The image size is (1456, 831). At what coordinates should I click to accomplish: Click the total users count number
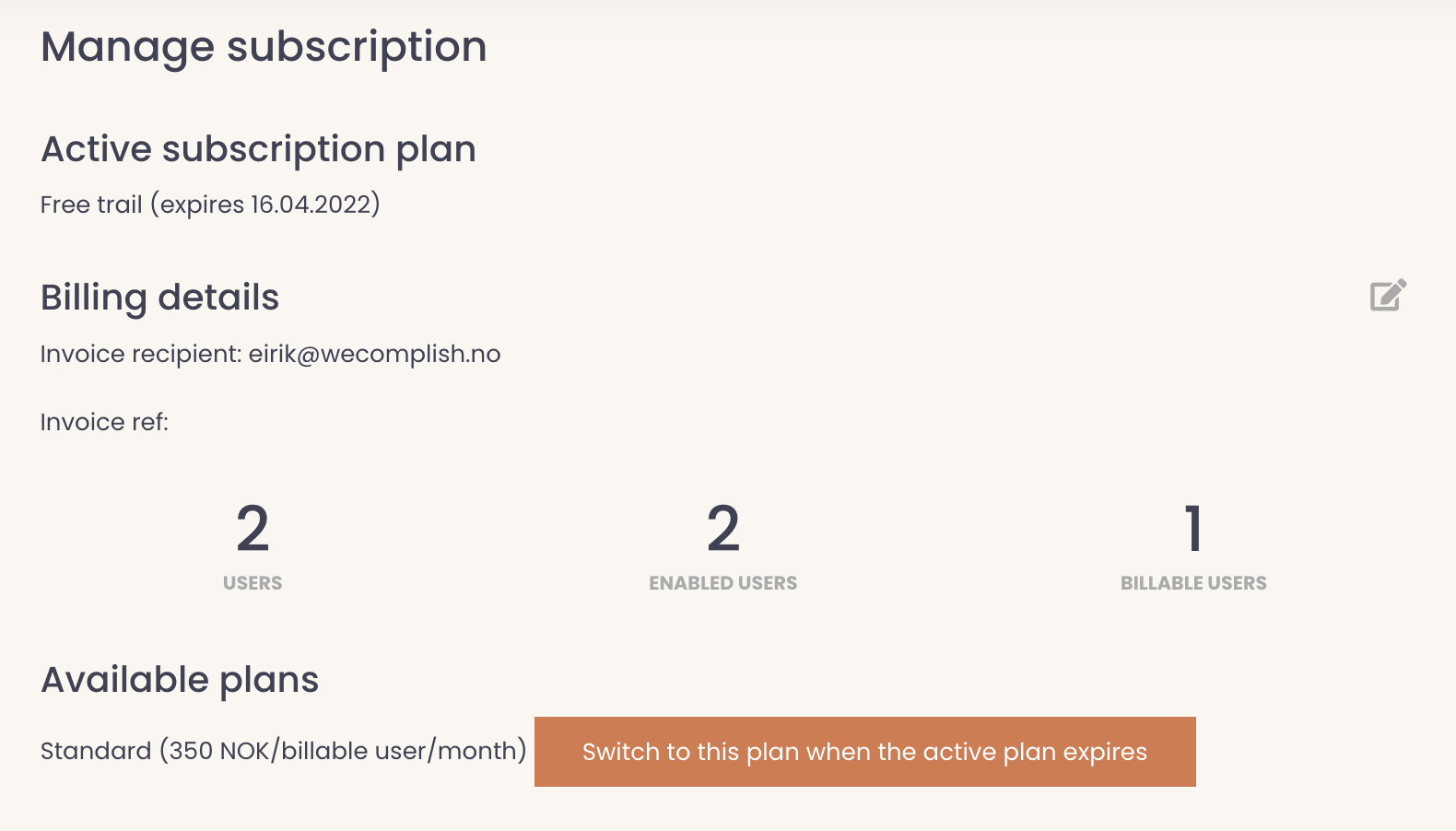[252, 529]
